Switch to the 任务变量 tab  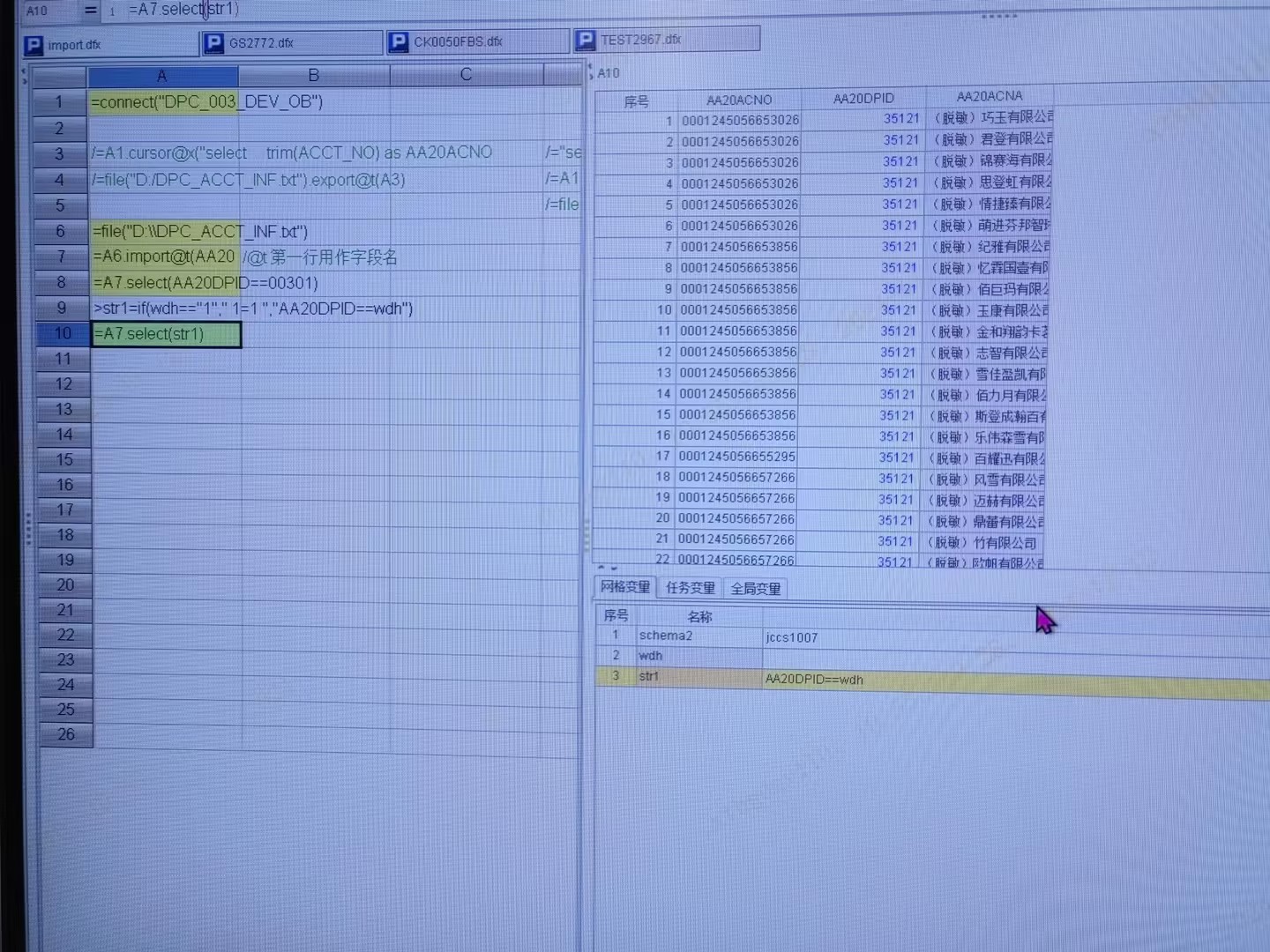click(x=690, y=588)
